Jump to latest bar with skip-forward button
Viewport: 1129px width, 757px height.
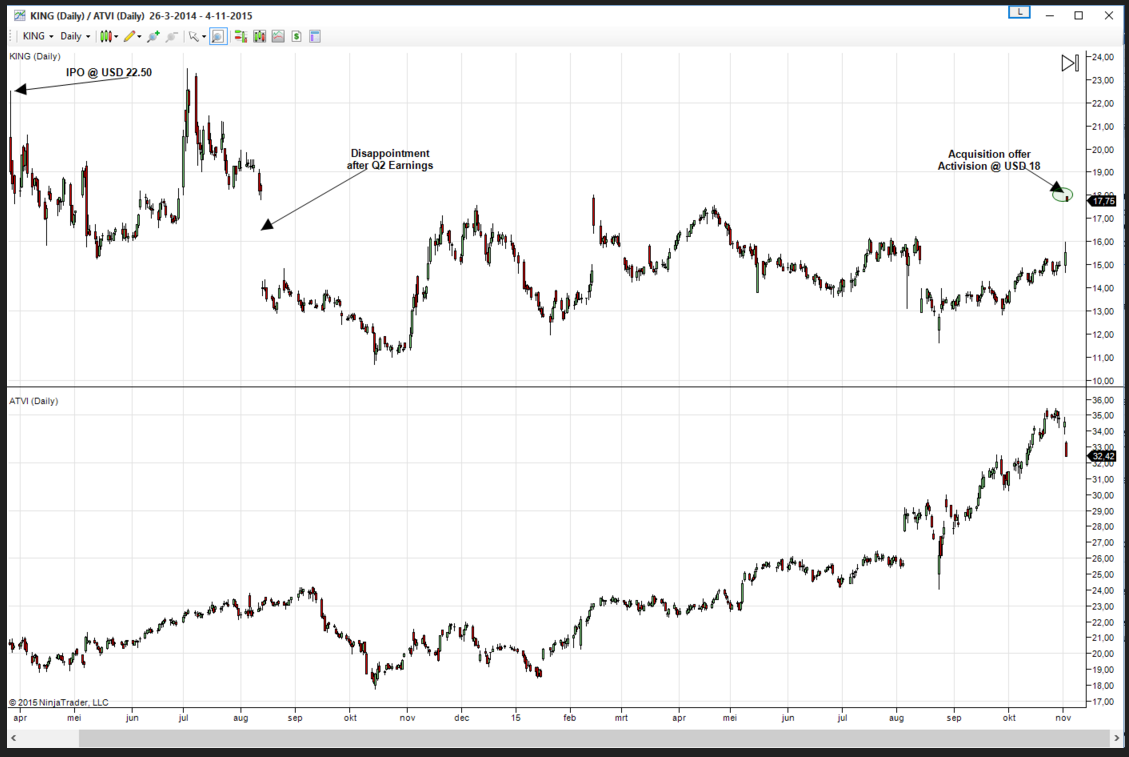tap(1069, 64)
